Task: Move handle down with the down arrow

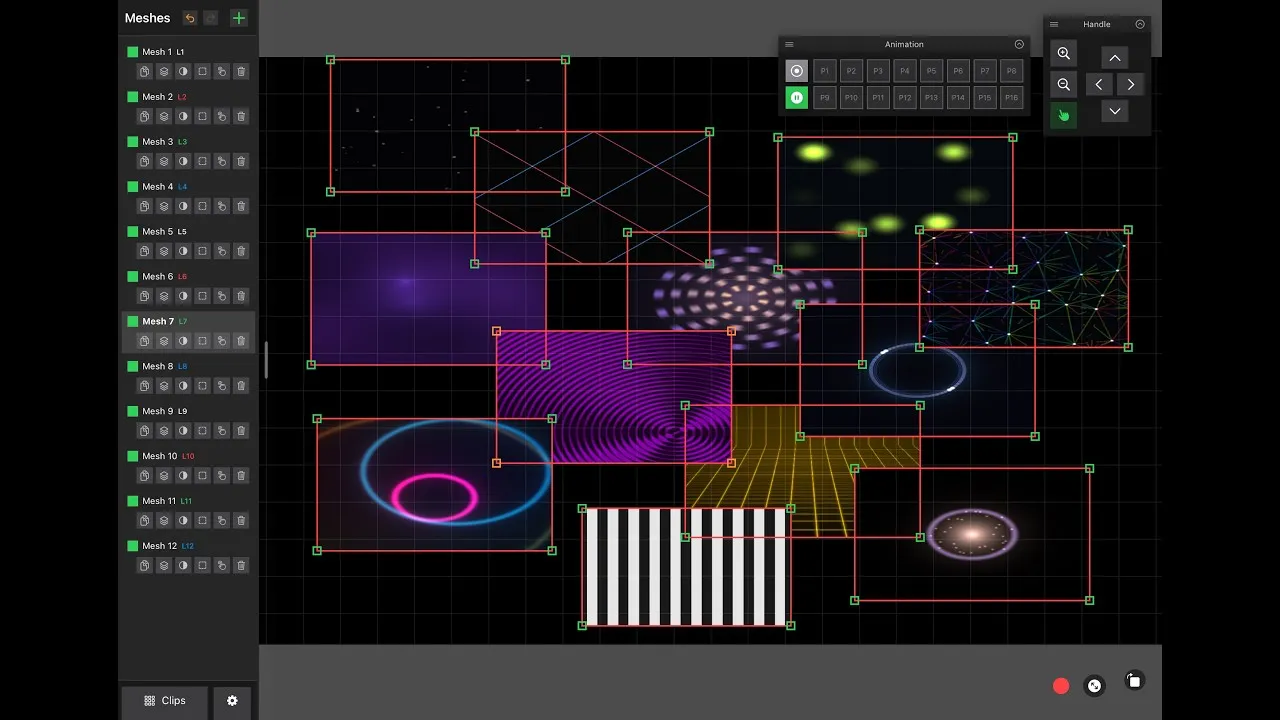Action: (x=1115, y=111)
